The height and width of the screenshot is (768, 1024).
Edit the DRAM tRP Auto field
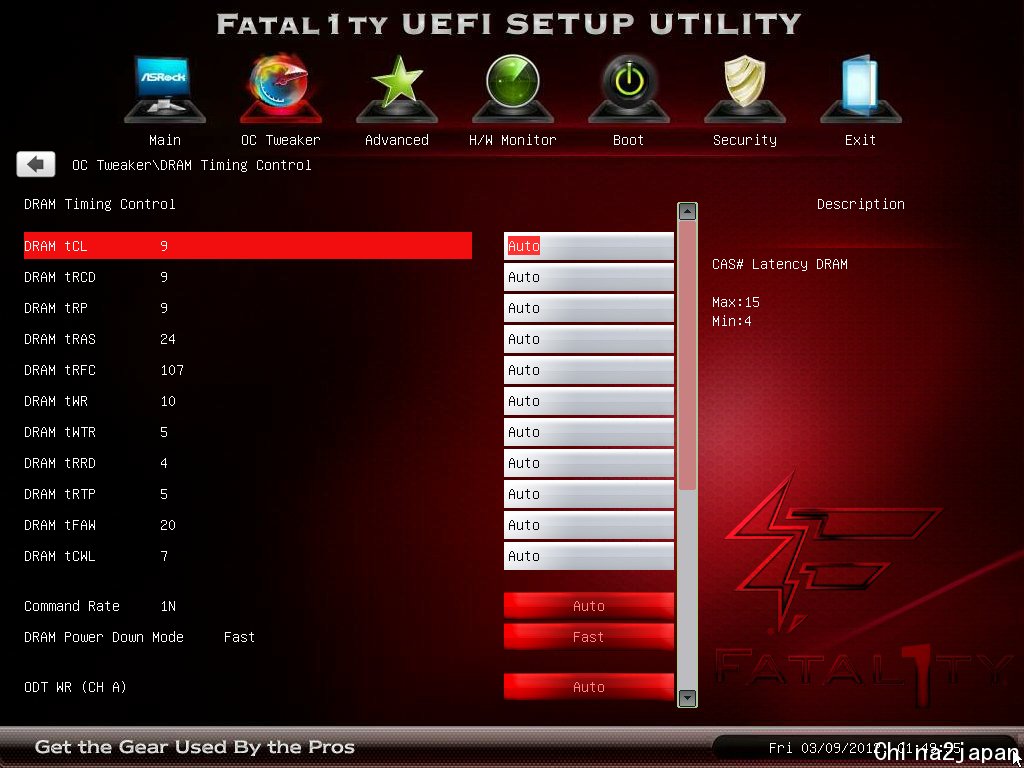[x=588, y=308]
